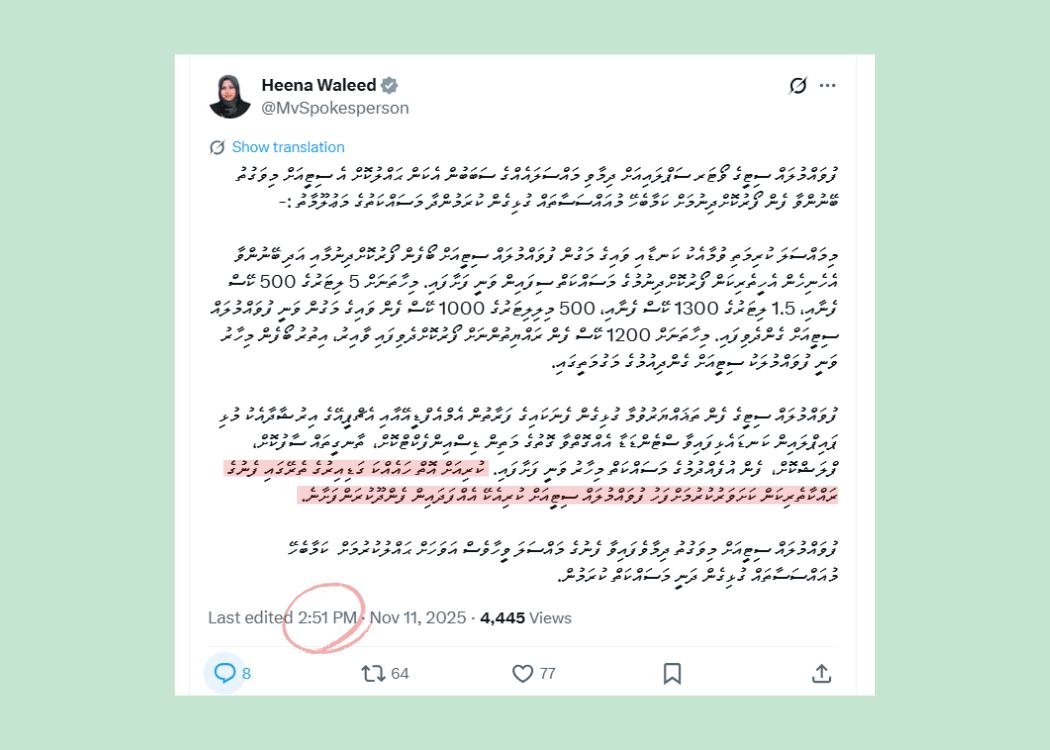The image size is (1050, 750).
Task: Click the Heena Waleed display name
Action: pos(319,85)
